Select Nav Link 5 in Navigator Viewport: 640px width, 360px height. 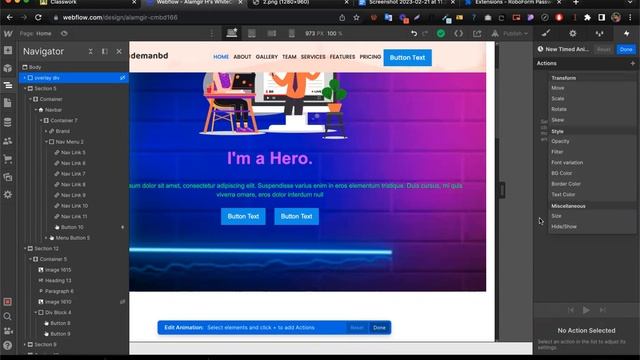click(x=74, y=152)
